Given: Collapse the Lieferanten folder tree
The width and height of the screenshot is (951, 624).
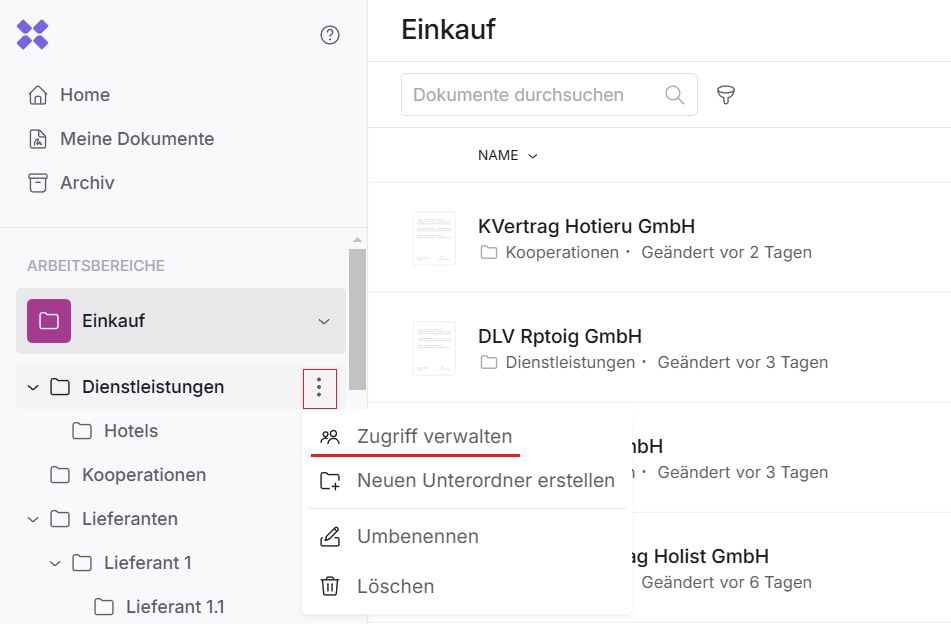Looking at the screenshot, I should (x=33, y=519).
